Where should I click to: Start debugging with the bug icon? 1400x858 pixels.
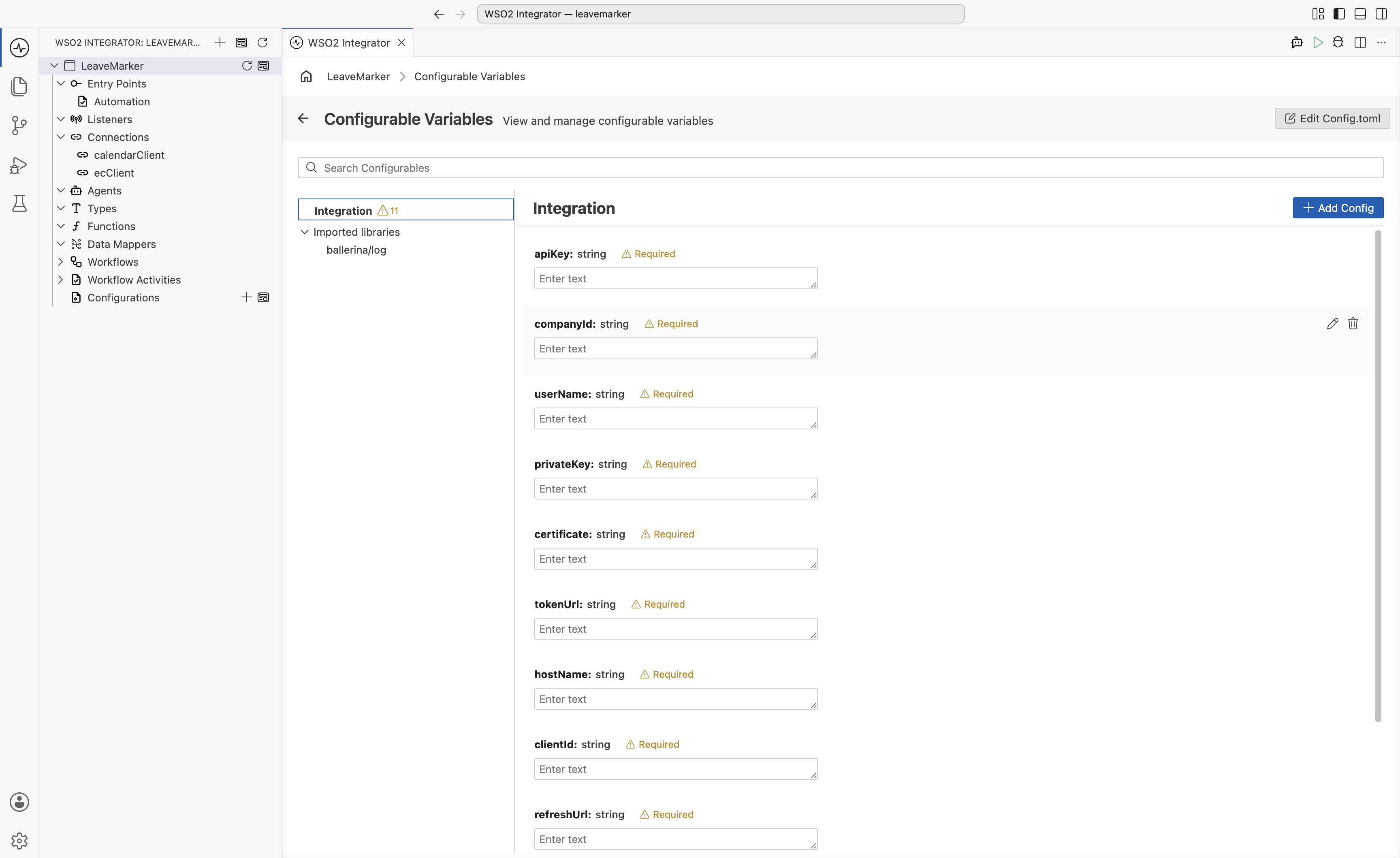tap(1338, 43)
